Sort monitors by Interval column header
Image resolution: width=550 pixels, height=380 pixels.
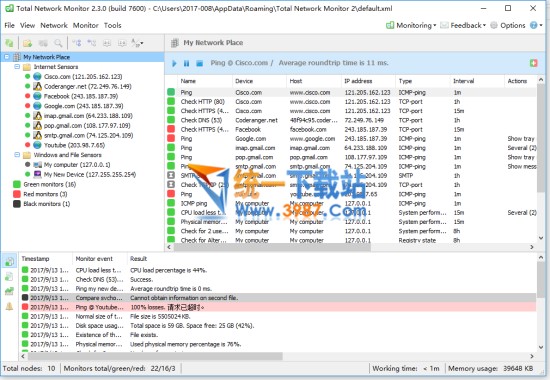point(477,81)
